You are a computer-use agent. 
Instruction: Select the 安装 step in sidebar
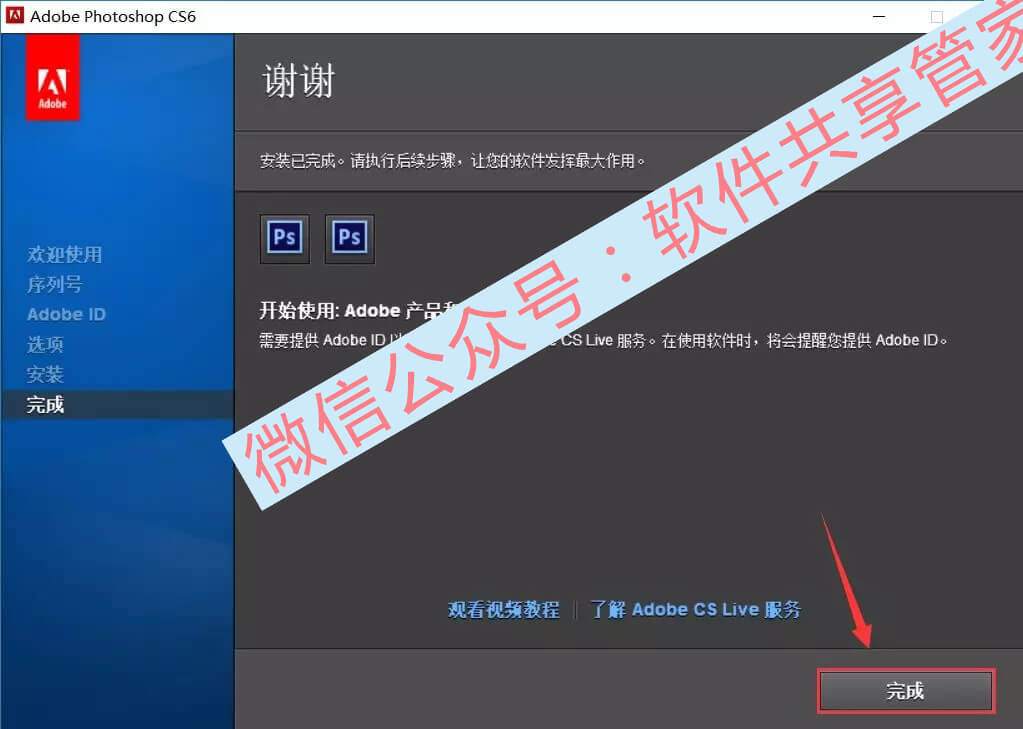pyautogui.click(x=45, y=375)
